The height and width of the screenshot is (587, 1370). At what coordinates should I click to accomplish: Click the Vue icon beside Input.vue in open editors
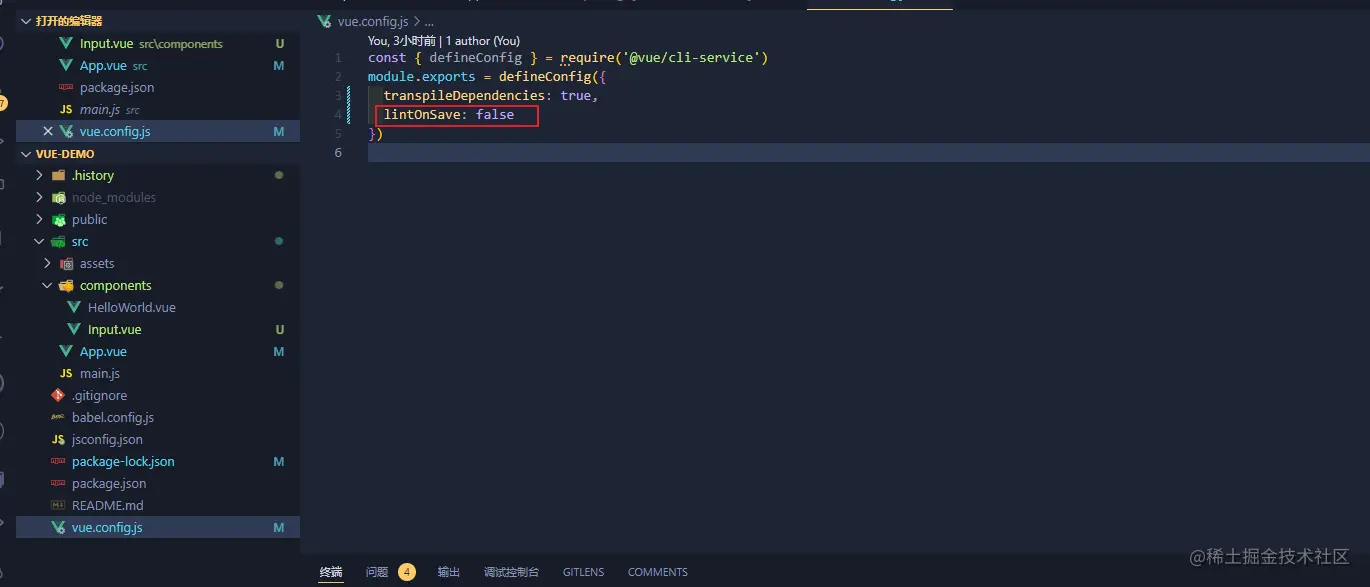click(66, 43)
